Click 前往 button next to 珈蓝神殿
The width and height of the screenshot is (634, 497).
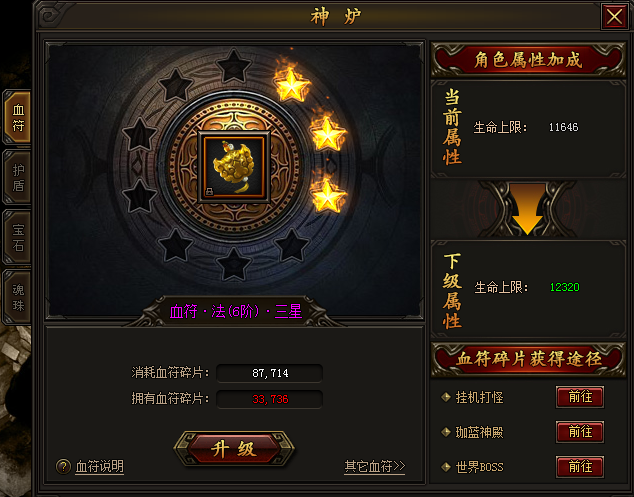(580, 432)
